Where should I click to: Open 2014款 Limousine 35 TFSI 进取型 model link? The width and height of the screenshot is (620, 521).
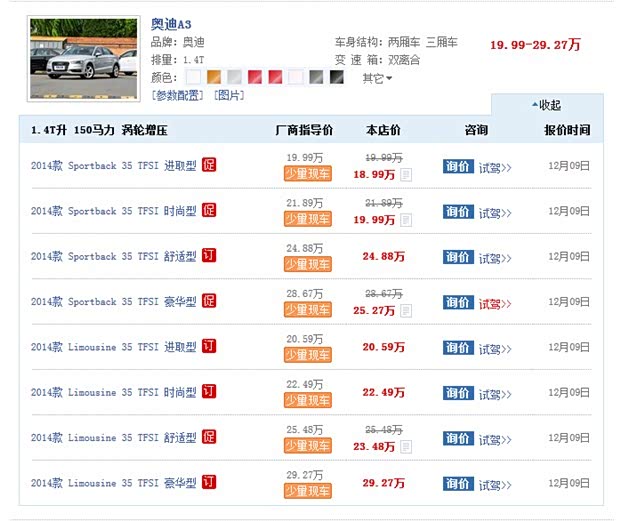[x=113, y=347]
